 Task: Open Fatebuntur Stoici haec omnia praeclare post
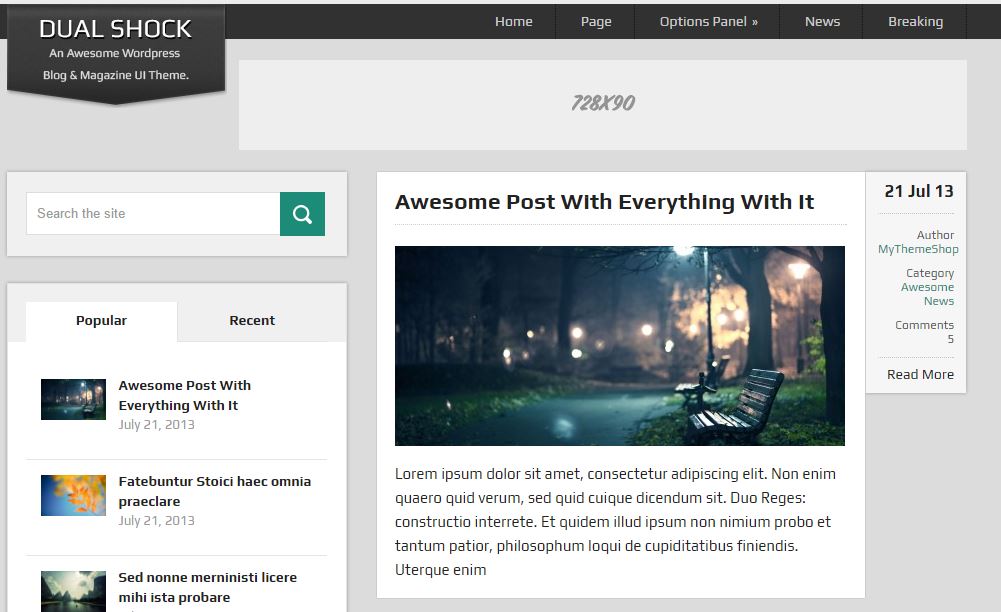214,491
